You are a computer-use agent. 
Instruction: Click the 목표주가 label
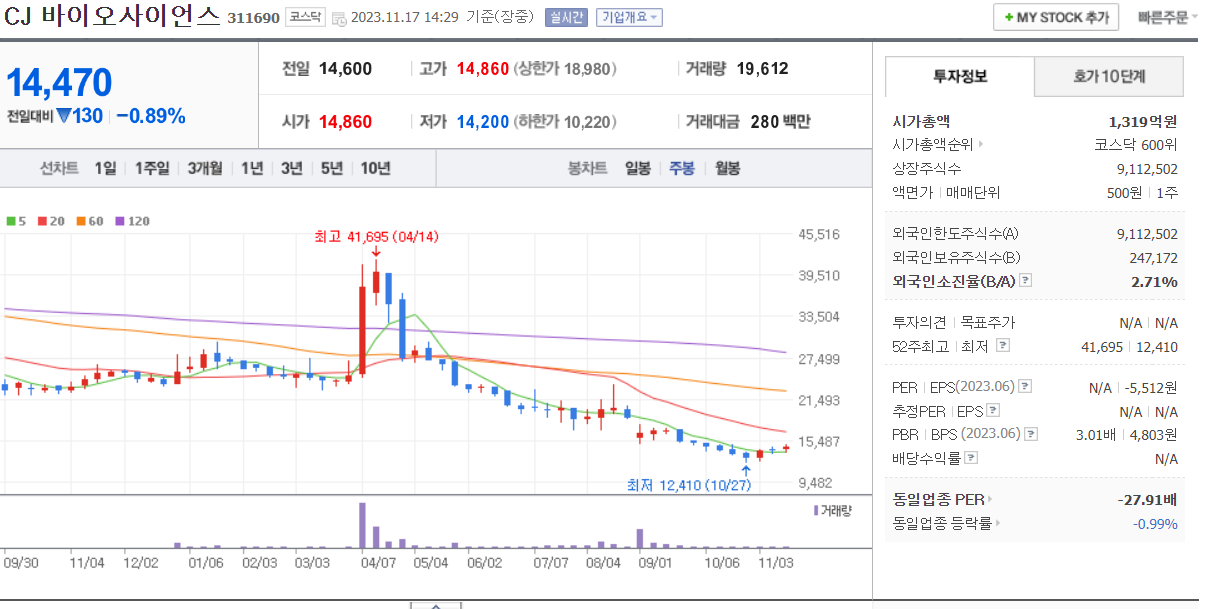point(987,322)
